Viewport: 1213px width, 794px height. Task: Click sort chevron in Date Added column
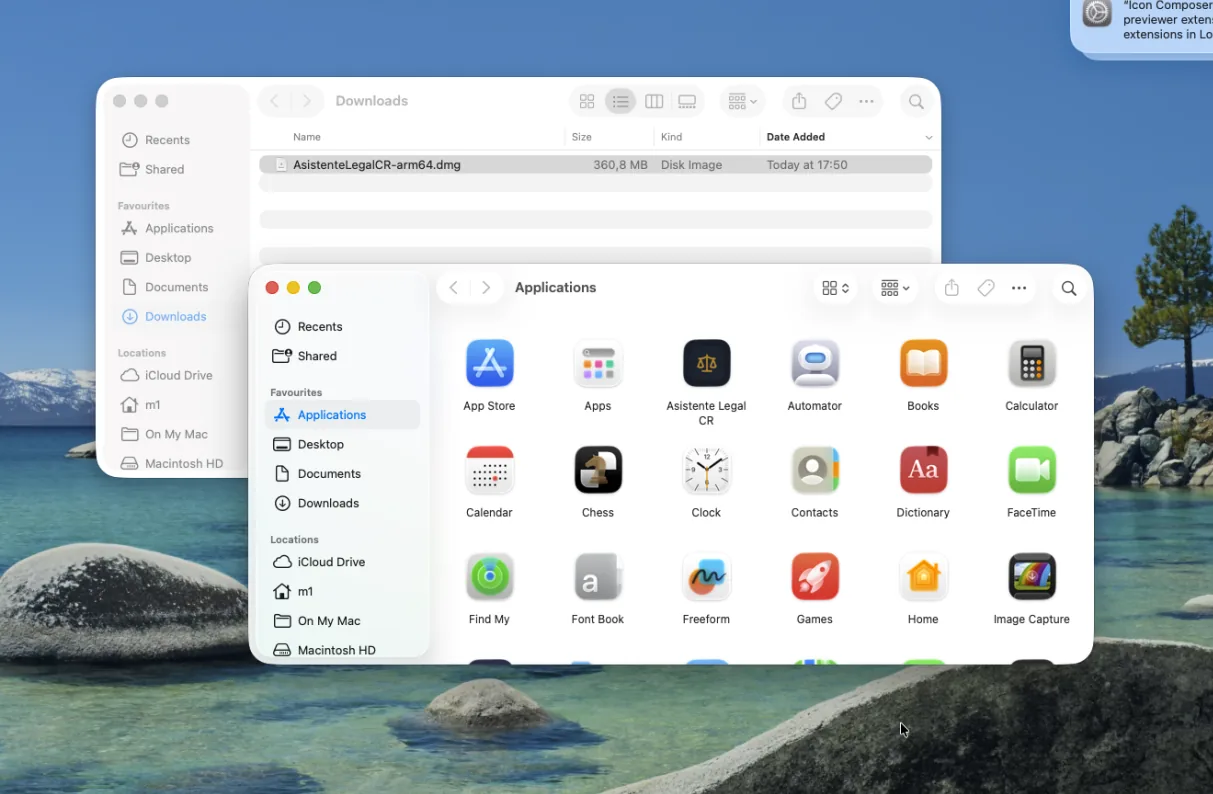coord(929,137)
